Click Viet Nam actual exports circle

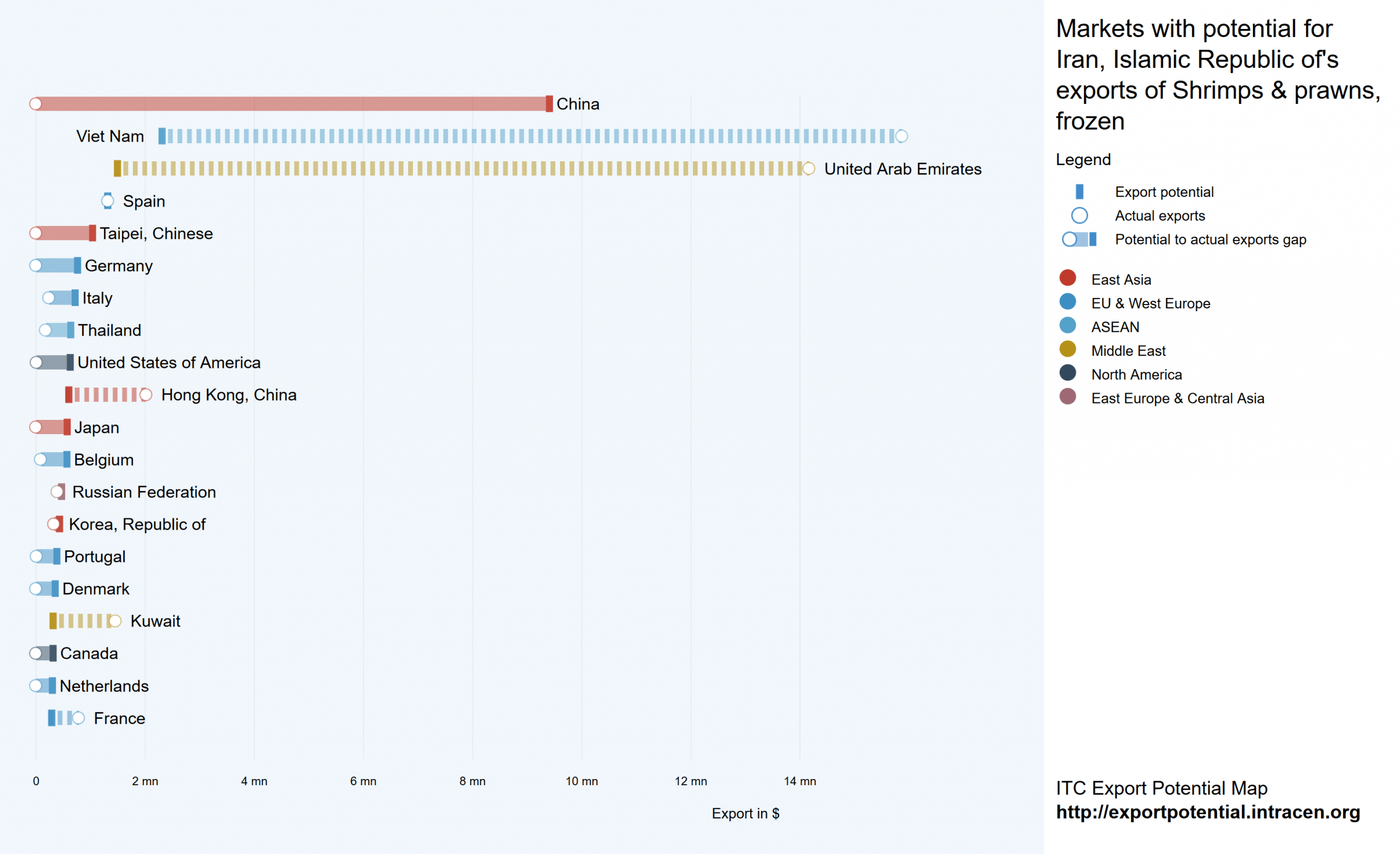coord(901,136)
